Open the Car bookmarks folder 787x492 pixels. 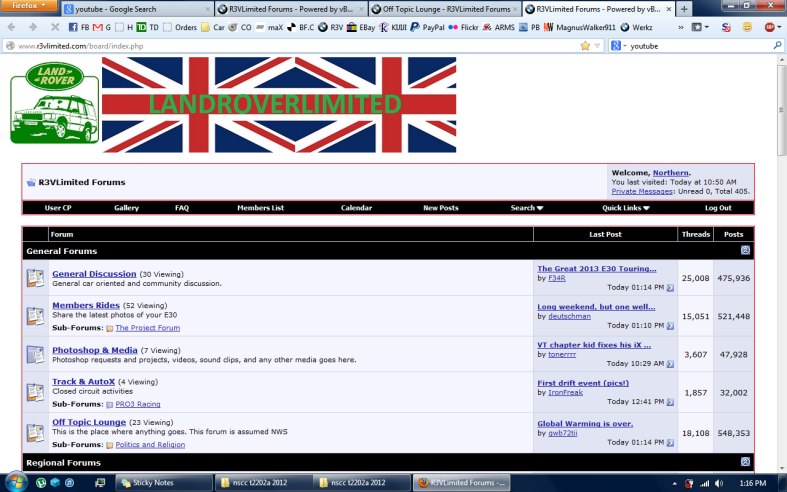pos(213,27)
